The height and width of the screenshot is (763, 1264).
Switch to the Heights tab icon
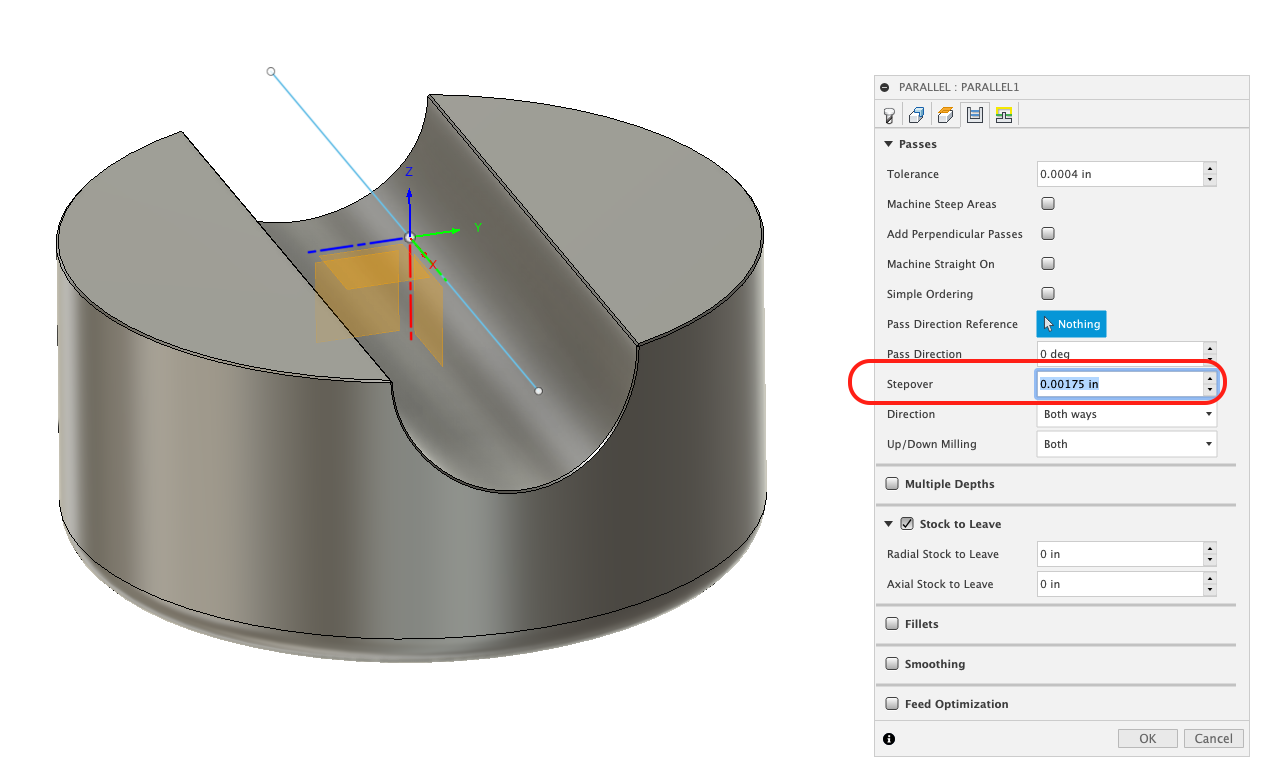click(x=945, y=115)
